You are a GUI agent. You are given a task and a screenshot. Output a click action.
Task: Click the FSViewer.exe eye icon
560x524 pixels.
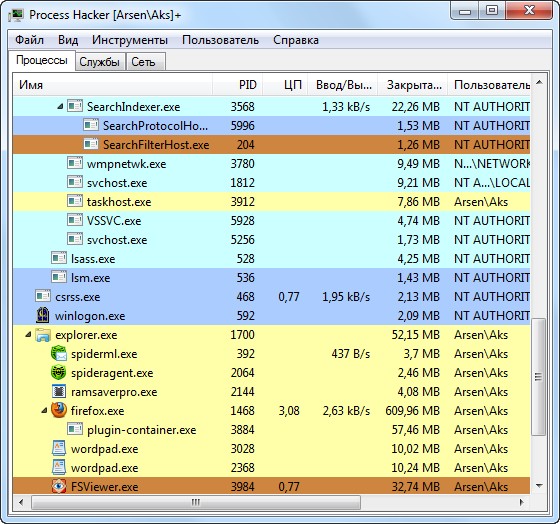pos(59,486)
